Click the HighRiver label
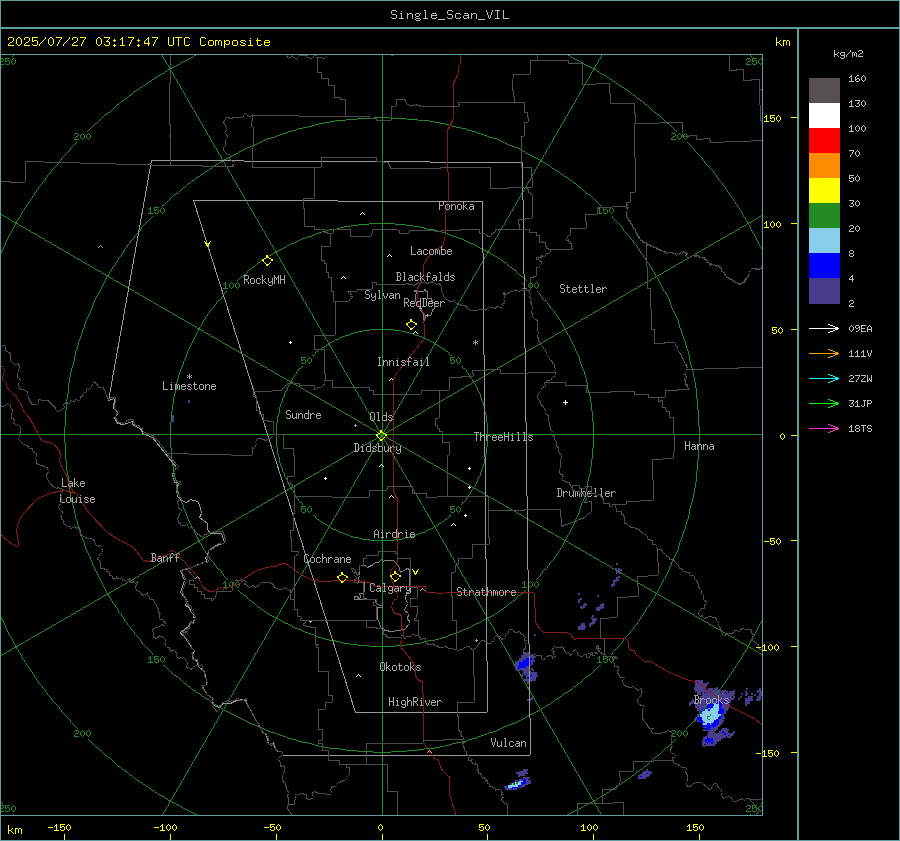Image resolution: width=900 pixels, height=841 pixels. pyautogui.click(x=415, y=702)
